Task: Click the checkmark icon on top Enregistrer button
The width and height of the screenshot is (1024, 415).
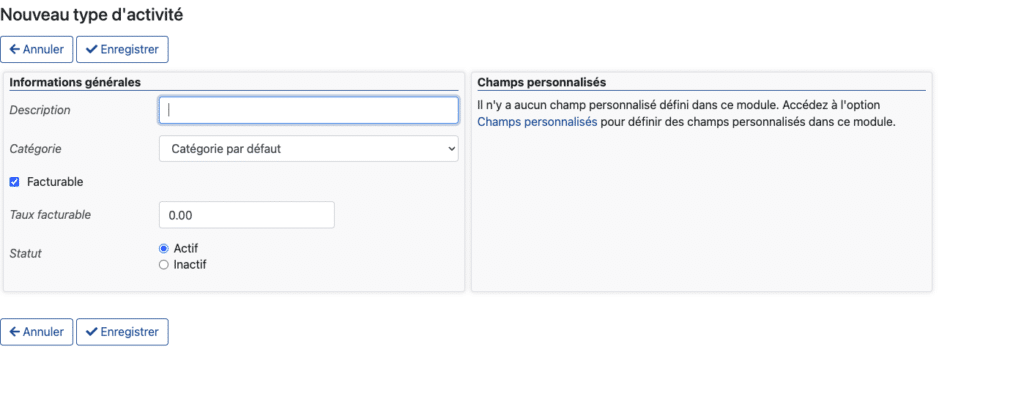Action: coord(92,49)
